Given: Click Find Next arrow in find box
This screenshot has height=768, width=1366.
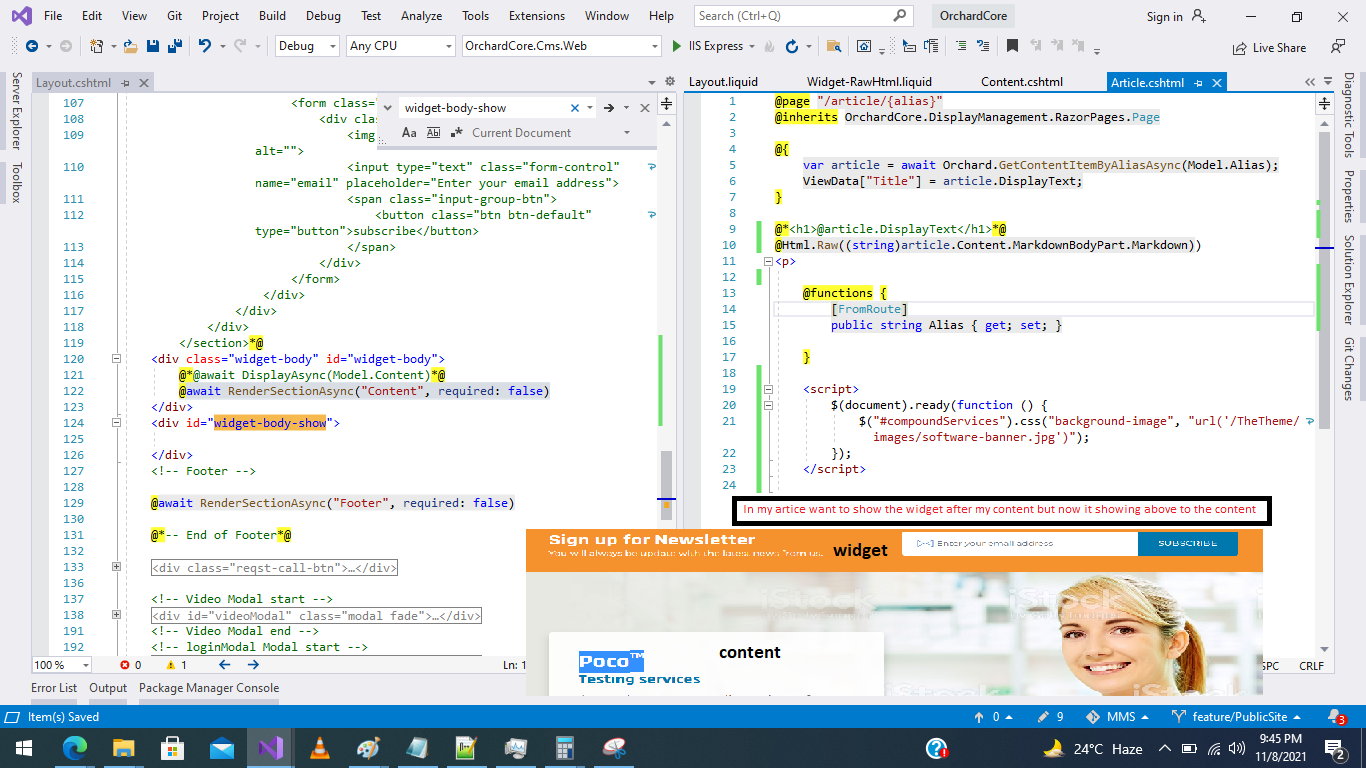Looking at the screenshot, I should click(x=608, y=108).
